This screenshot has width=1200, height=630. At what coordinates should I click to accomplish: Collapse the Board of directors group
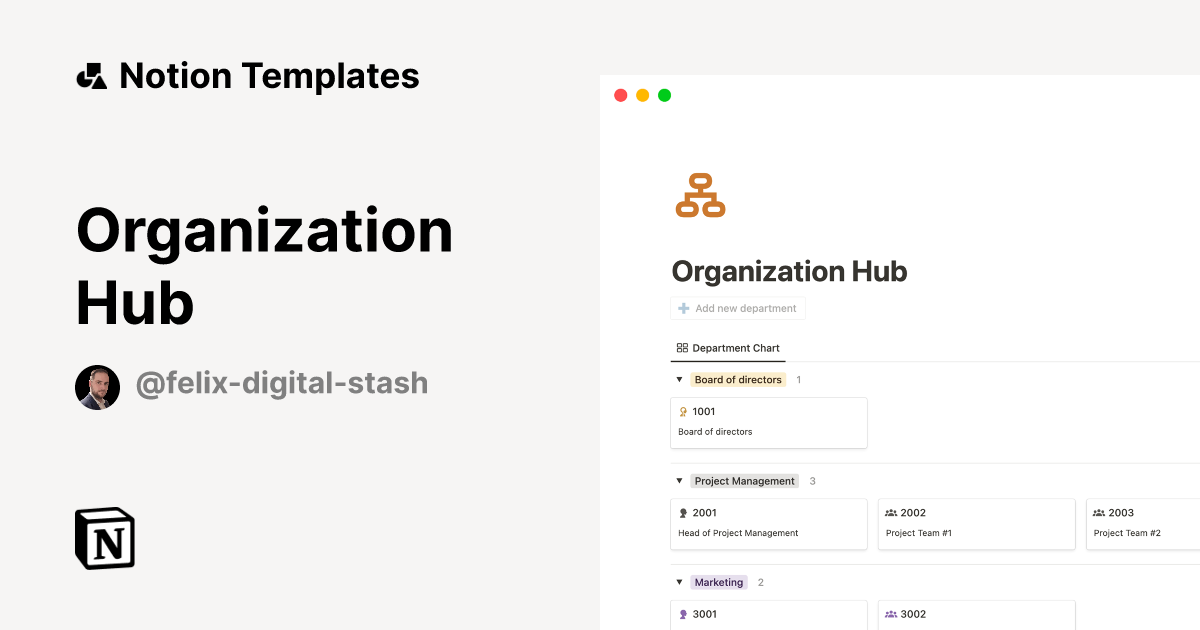(678, 379)
